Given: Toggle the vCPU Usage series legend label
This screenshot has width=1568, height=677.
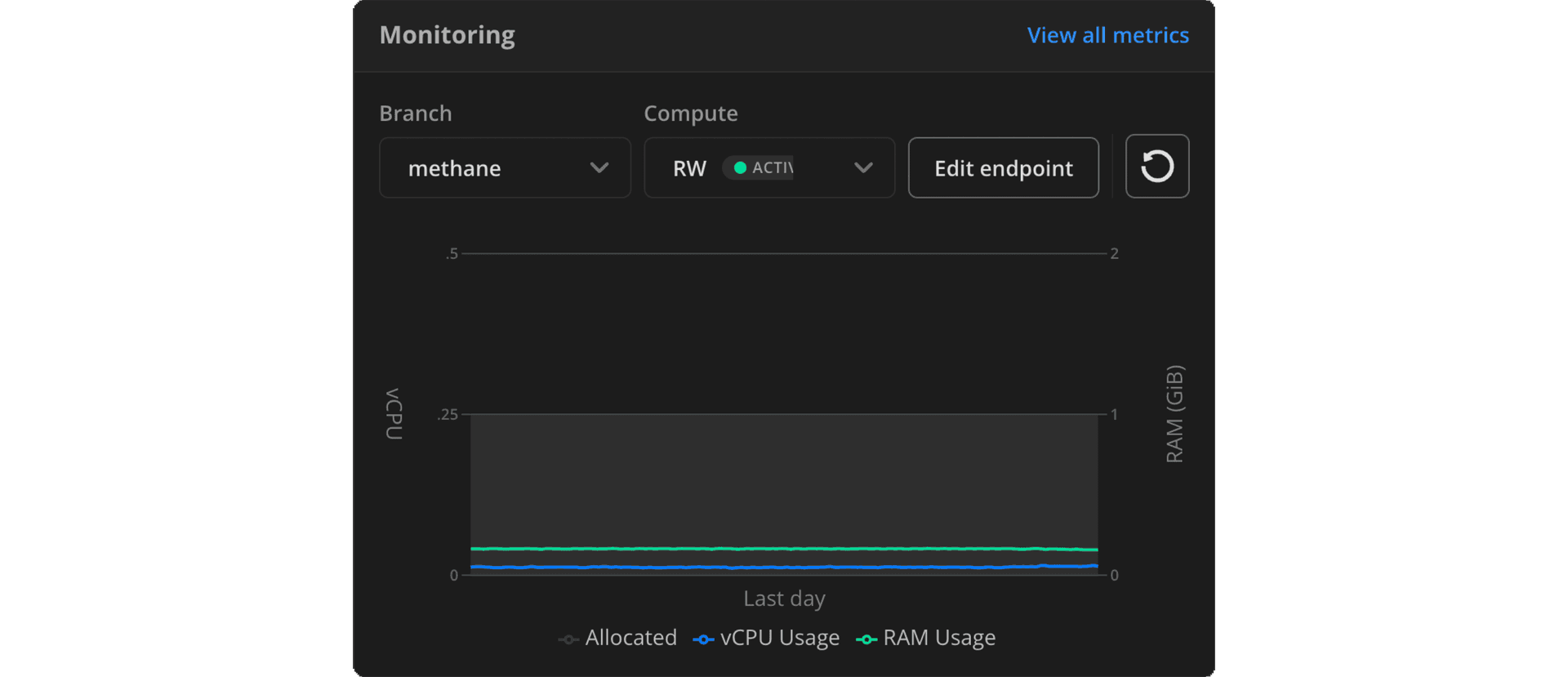Looking at the screenshot, I should (x=779, y=638).
